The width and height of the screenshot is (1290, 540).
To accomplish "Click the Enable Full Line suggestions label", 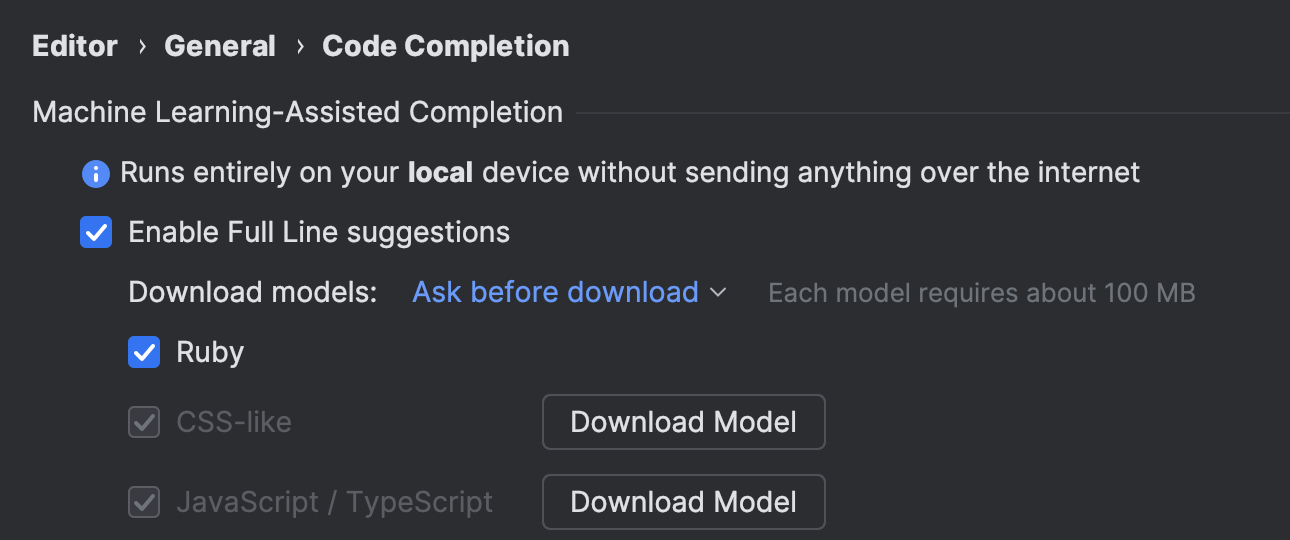I will (x=319, y=233).
